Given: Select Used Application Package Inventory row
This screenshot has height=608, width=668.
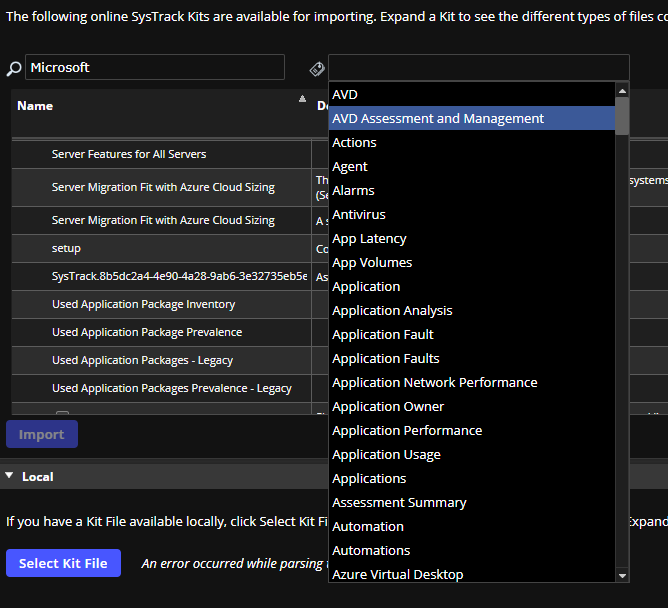Looking at the screenshot, I should tap(143, 304).
